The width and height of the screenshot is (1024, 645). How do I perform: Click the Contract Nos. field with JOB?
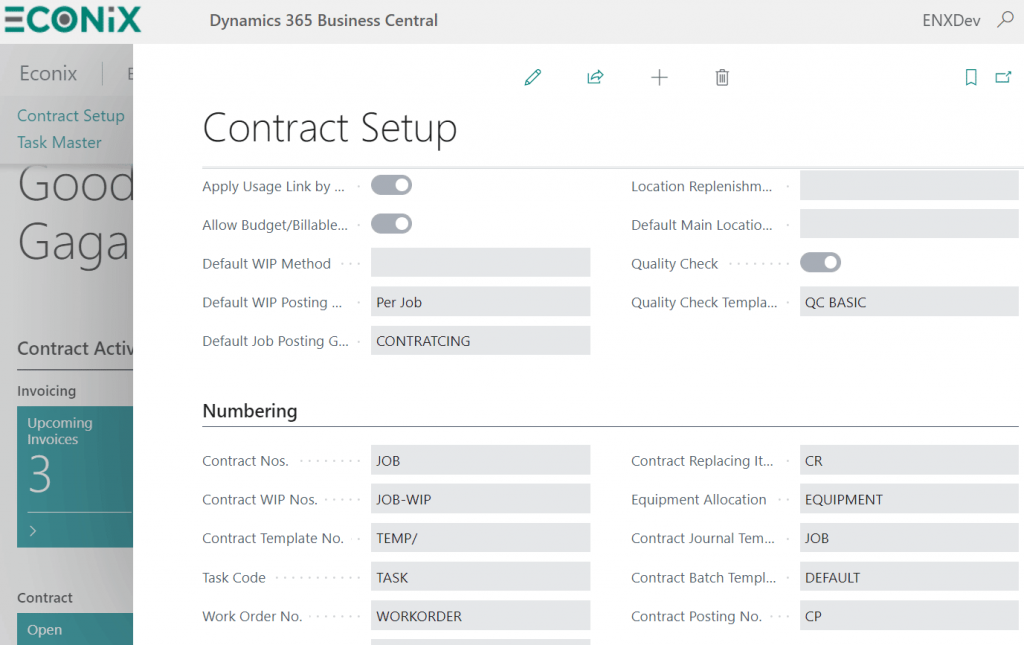pyautogui.click(x=480, y=461)
